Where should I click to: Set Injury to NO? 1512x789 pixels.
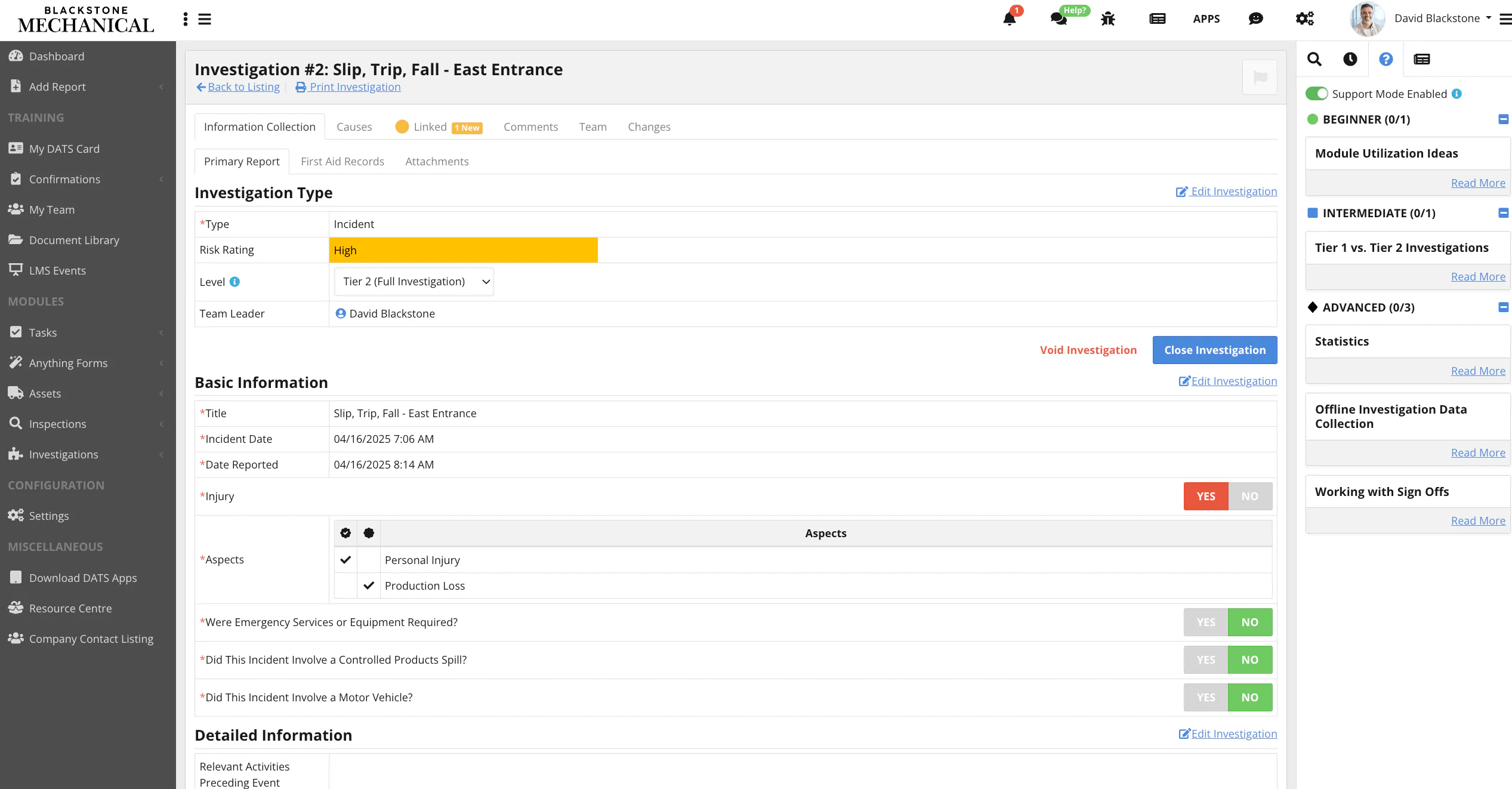click(1250, 496)
